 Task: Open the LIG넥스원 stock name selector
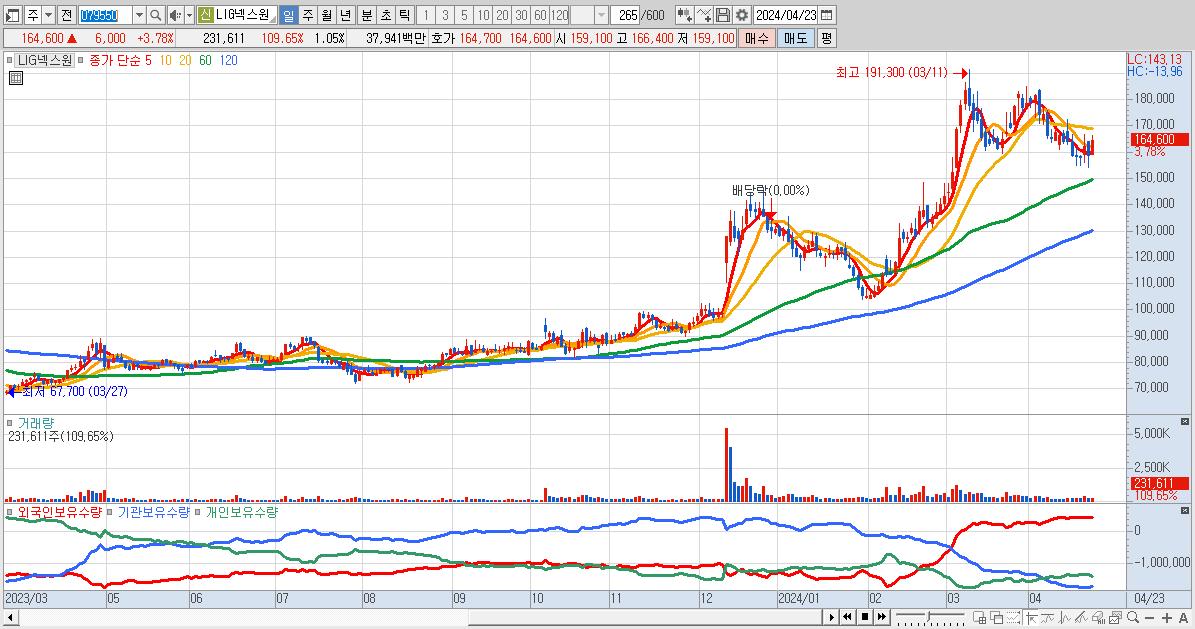pos(244,15)
